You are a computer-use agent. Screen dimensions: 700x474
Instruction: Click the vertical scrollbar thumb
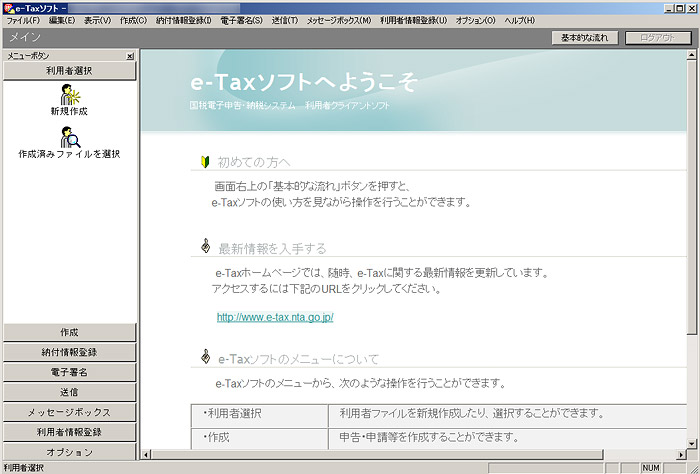(x=692, y=197)
